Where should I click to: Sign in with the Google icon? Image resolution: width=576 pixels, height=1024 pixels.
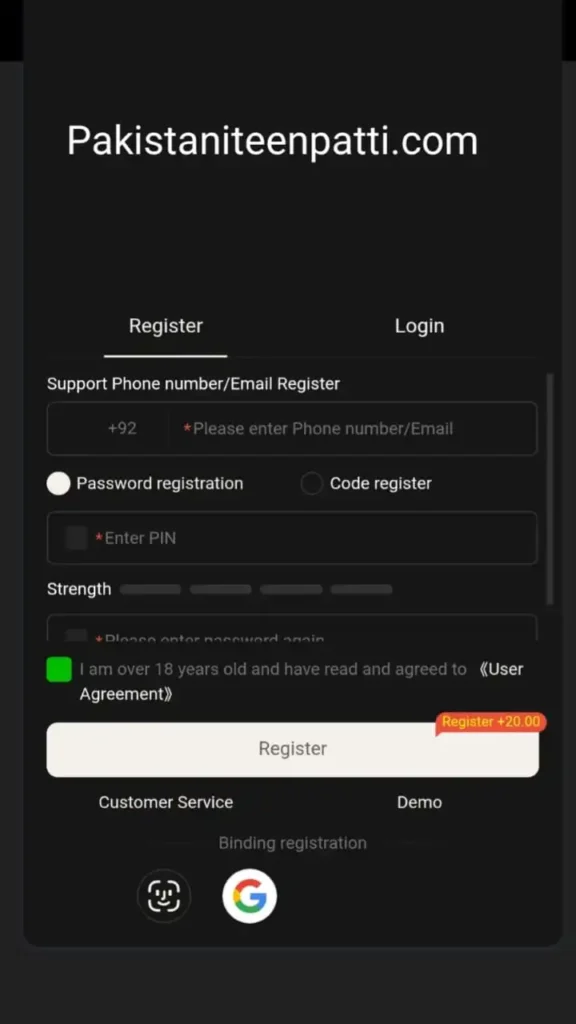249,895
